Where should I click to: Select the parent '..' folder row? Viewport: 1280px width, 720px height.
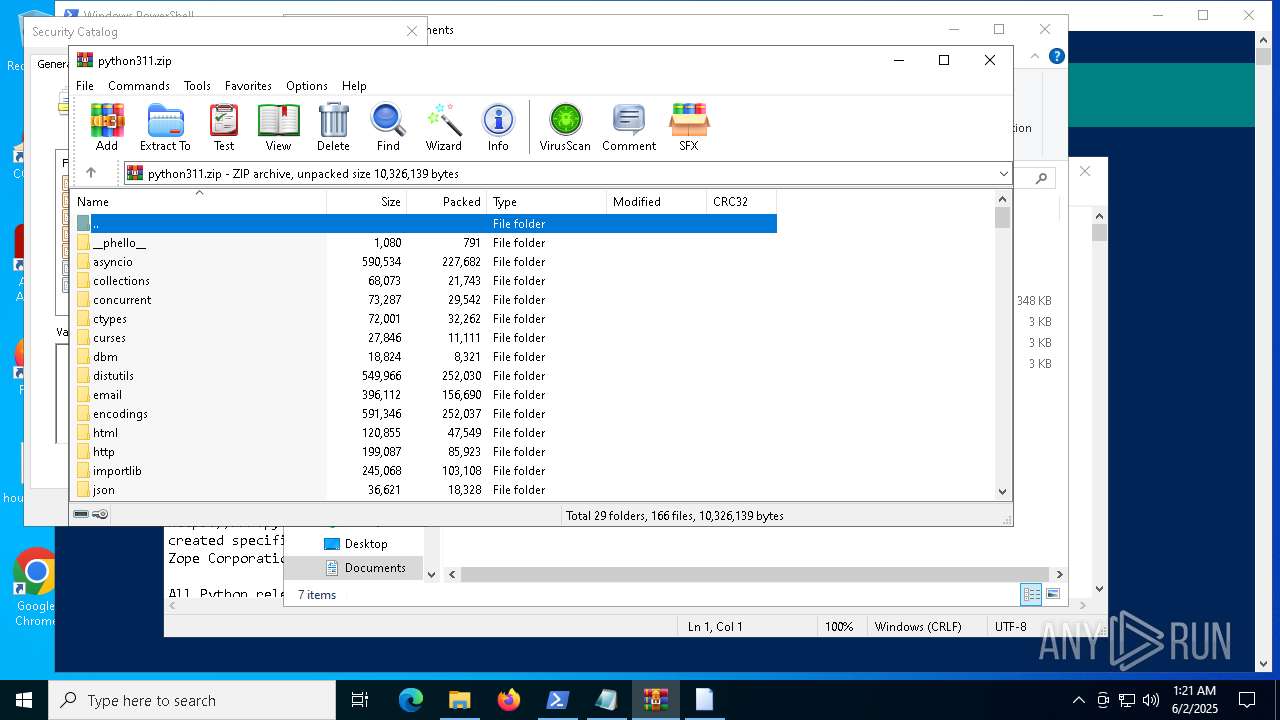pos(426,224)
